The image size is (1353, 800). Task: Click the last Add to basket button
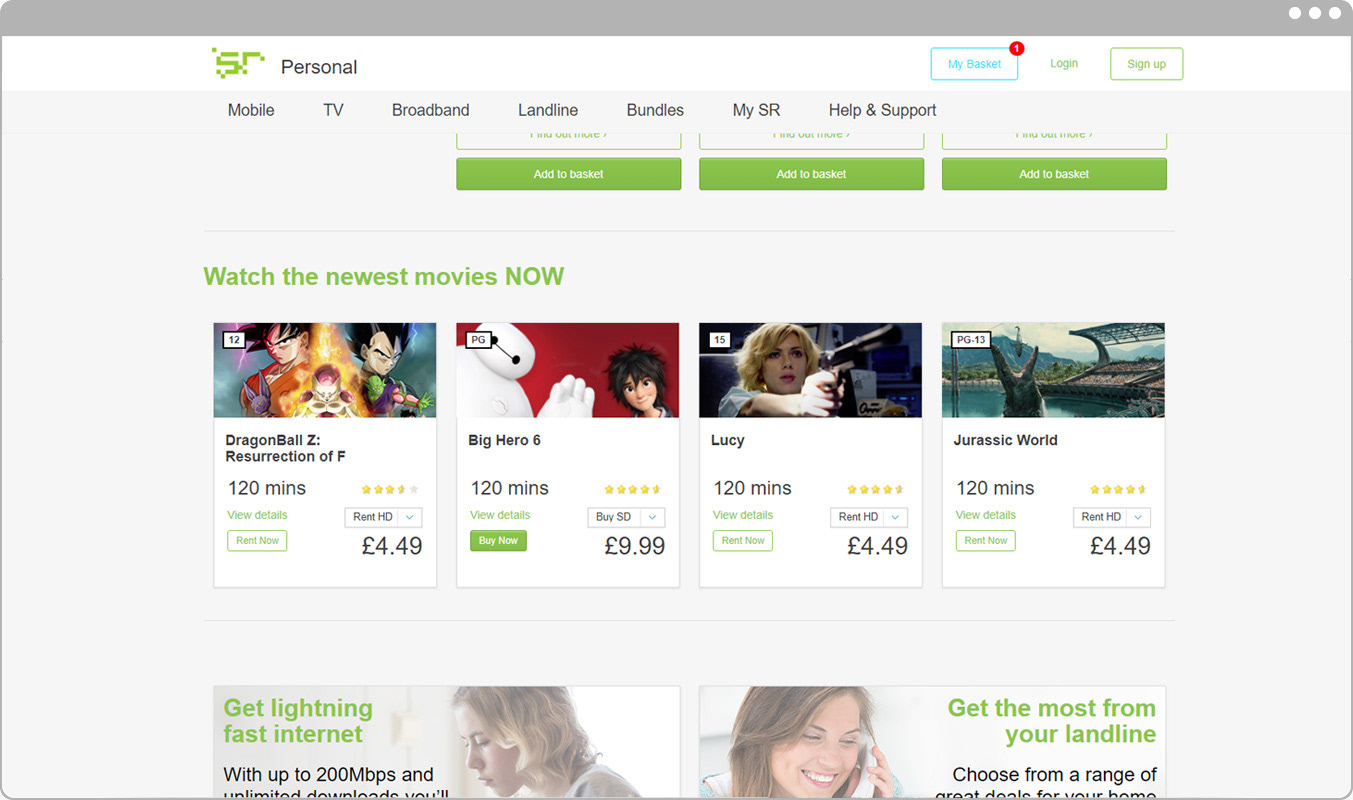pyautogui.click(x=1054, y=174)
